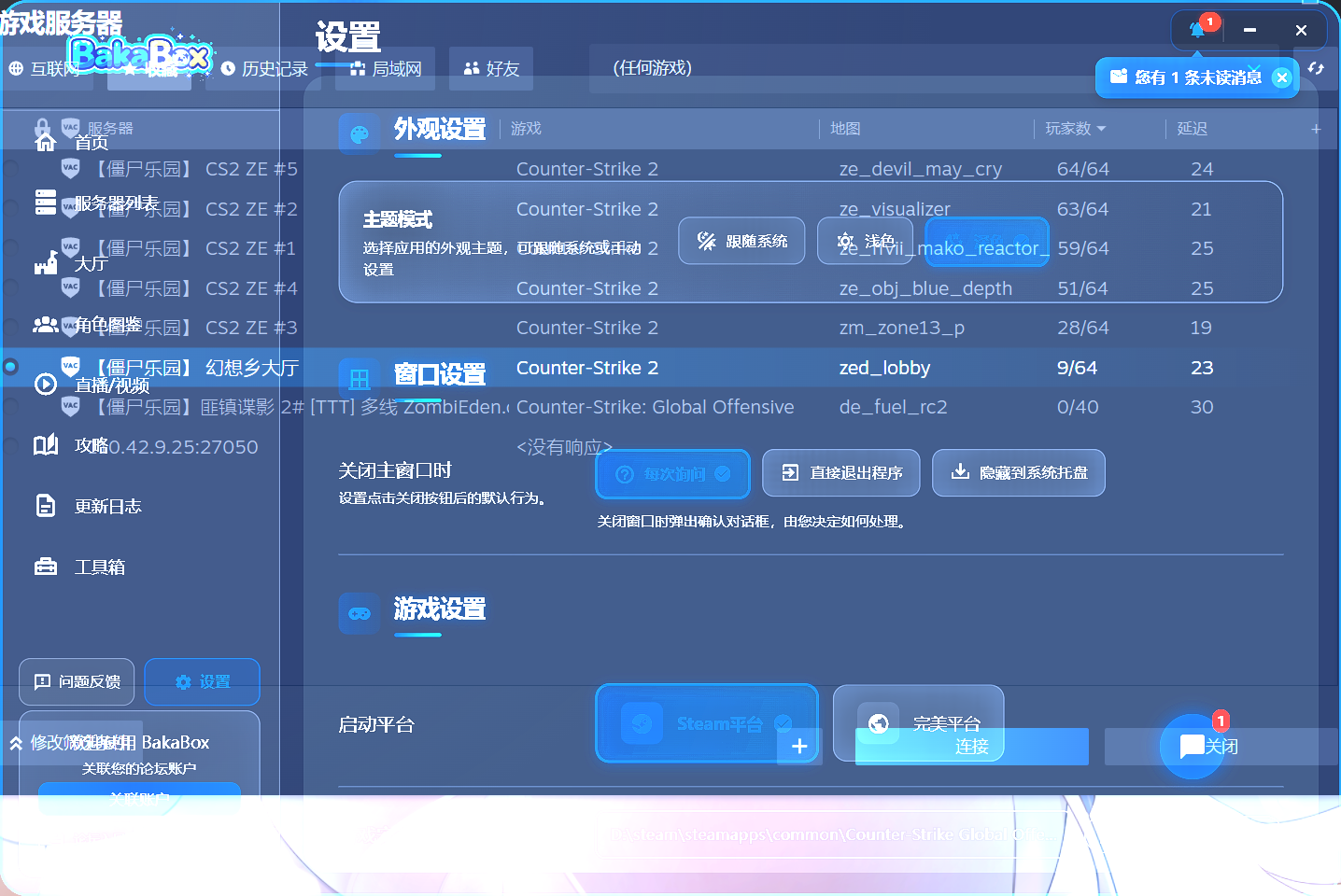Open 设置 settings button in sidebar
Image resolution: width=1341 pixels, height=896 pixels.
203,682
